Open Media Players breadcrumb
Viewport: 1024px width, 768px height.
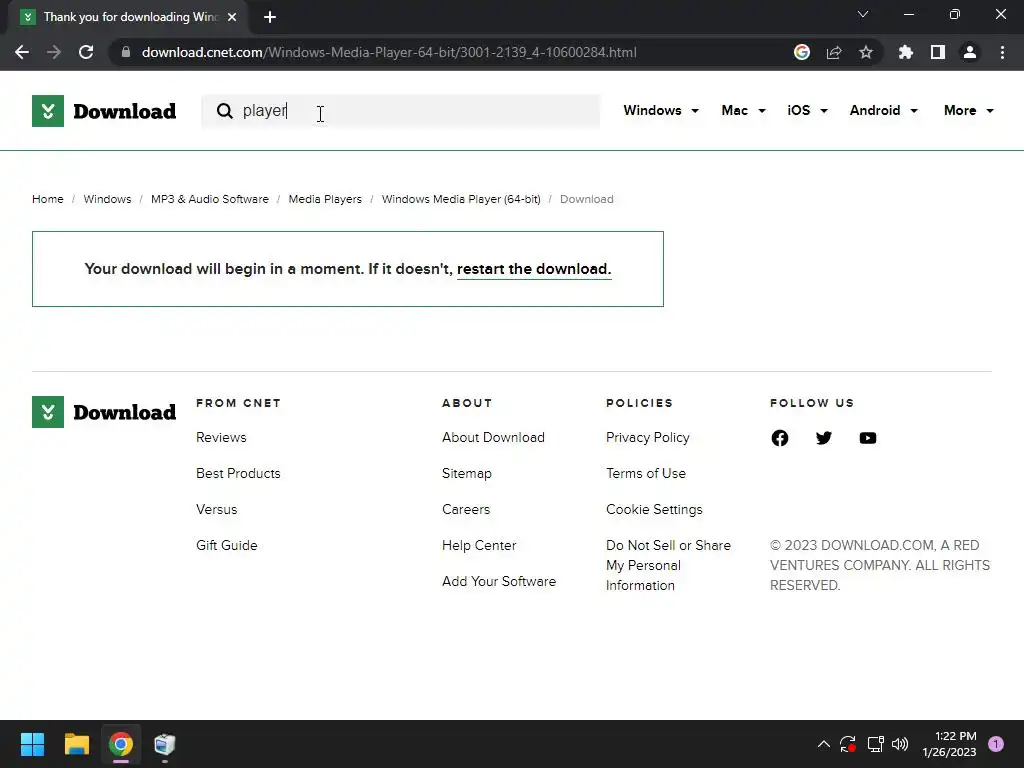(325, 199)
